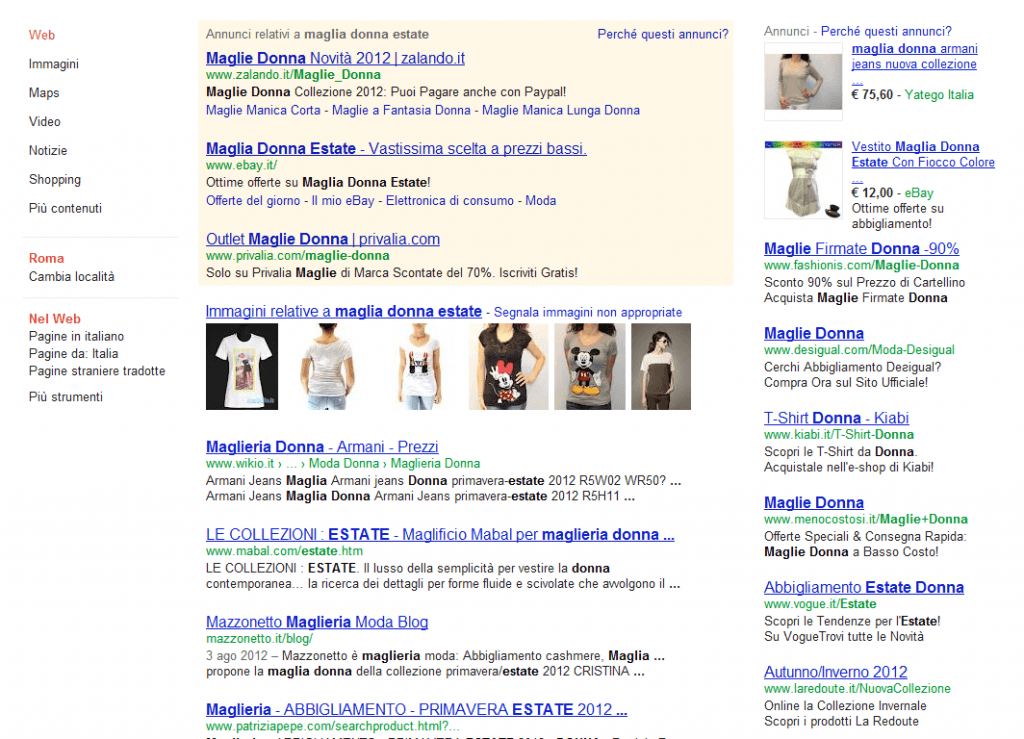Image resolution: width=1024 pixels, height=739 pixels.
Task: Filter by Pagine straniere tradotte
Action: pos(97,371)
